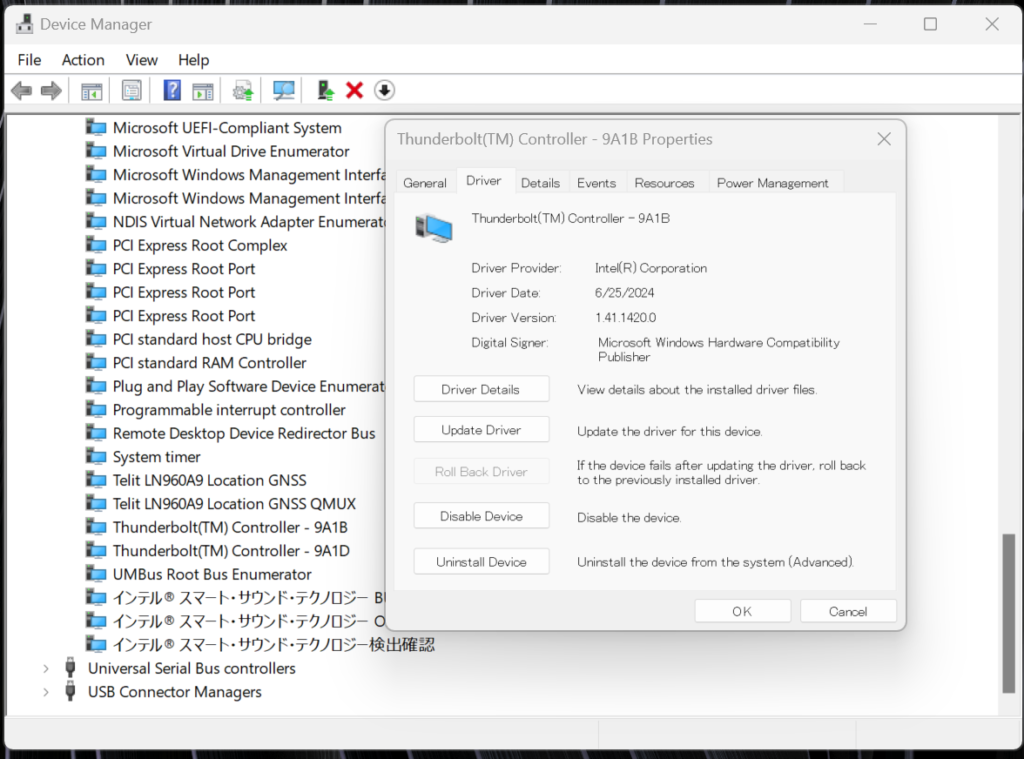The width and height of the screenshot is (1024, 759).
Task: Expand the USB Connector Managers node
Action: (x=46, y=692)
